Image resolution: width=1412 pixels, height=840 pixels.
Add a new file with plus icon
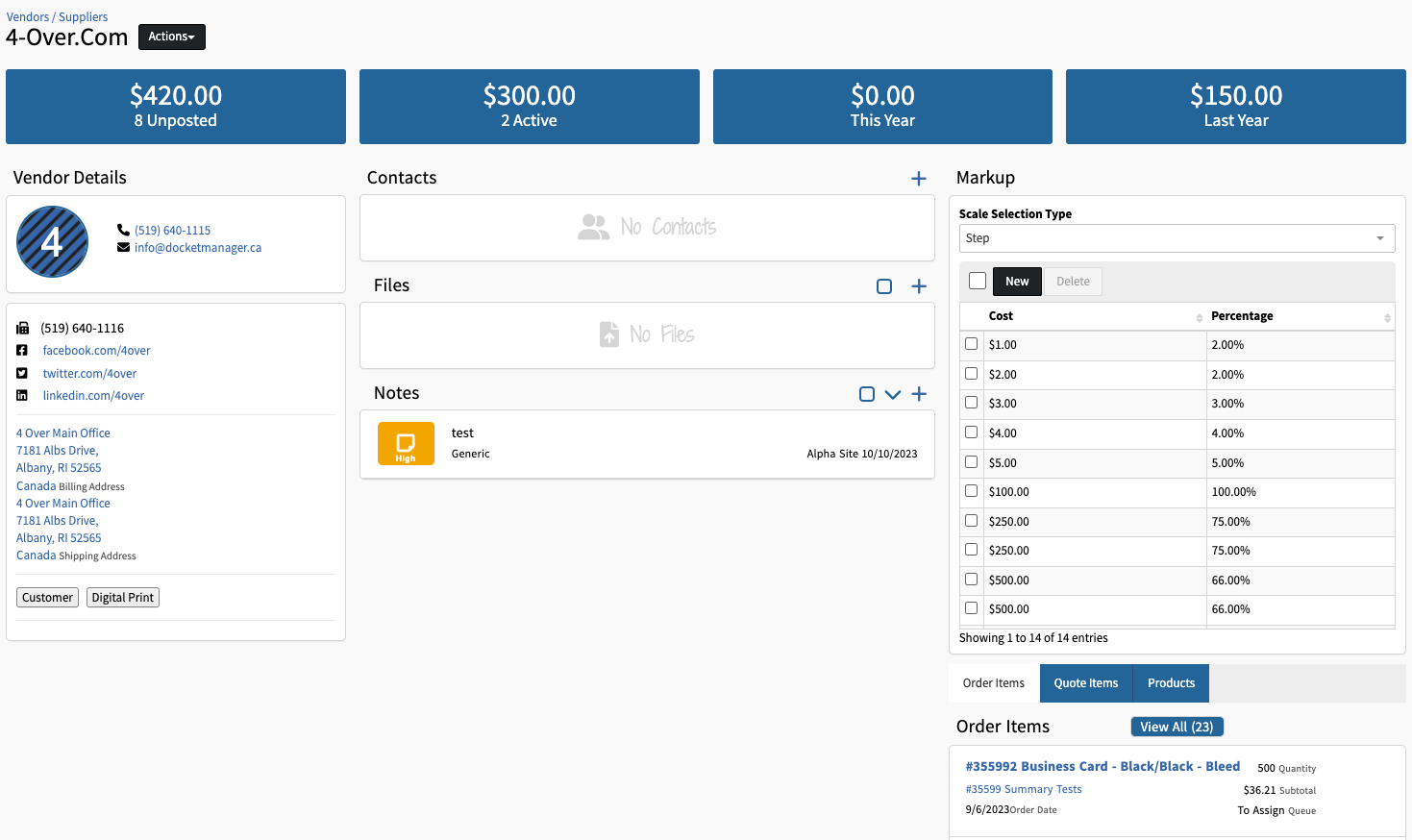919,286
